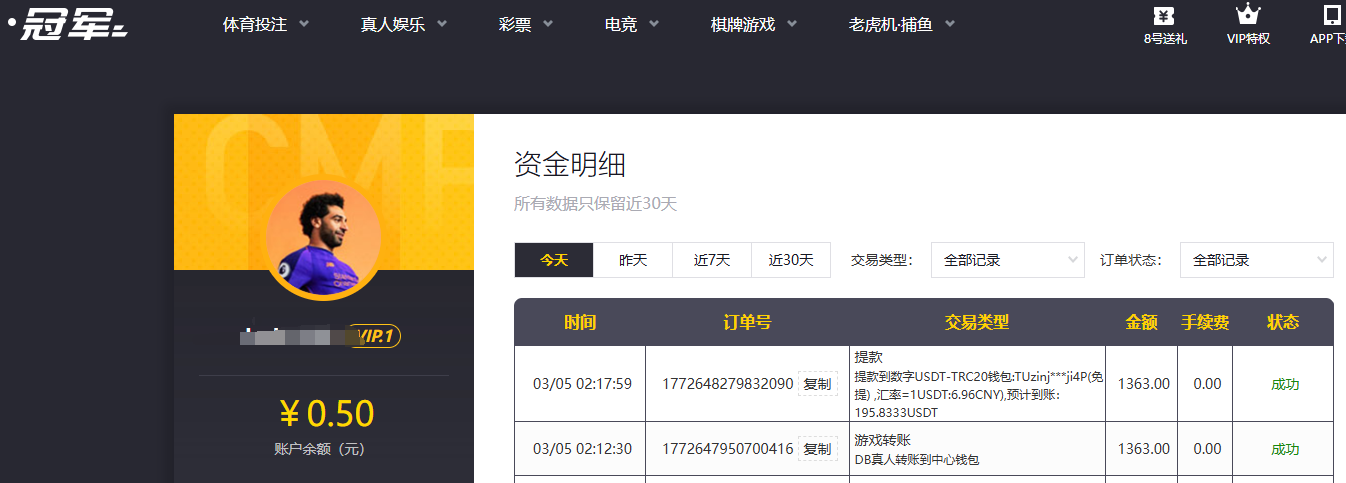This screenshot has height=483, width=1346.
Task: Open the 交易类型 dropdown
Action: [x=1007, y=260]
